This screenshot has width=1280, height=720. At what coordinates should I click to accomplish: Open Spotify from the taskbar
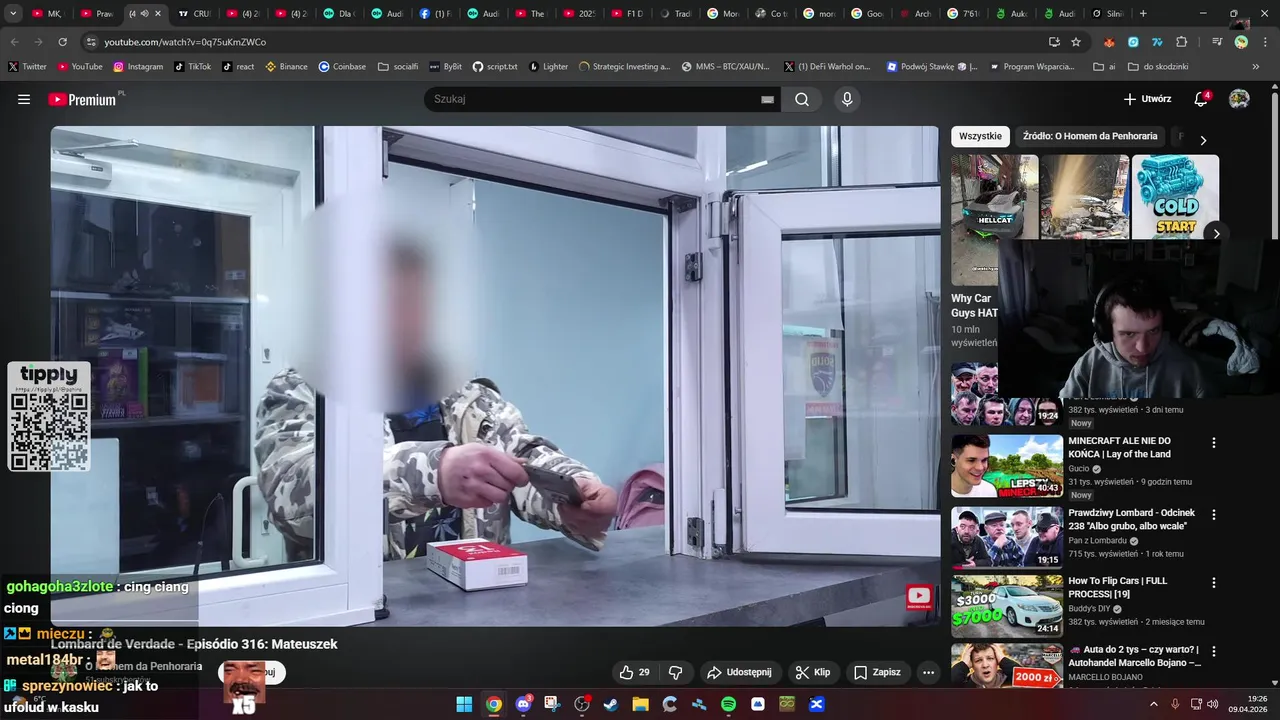click(728, 704)
